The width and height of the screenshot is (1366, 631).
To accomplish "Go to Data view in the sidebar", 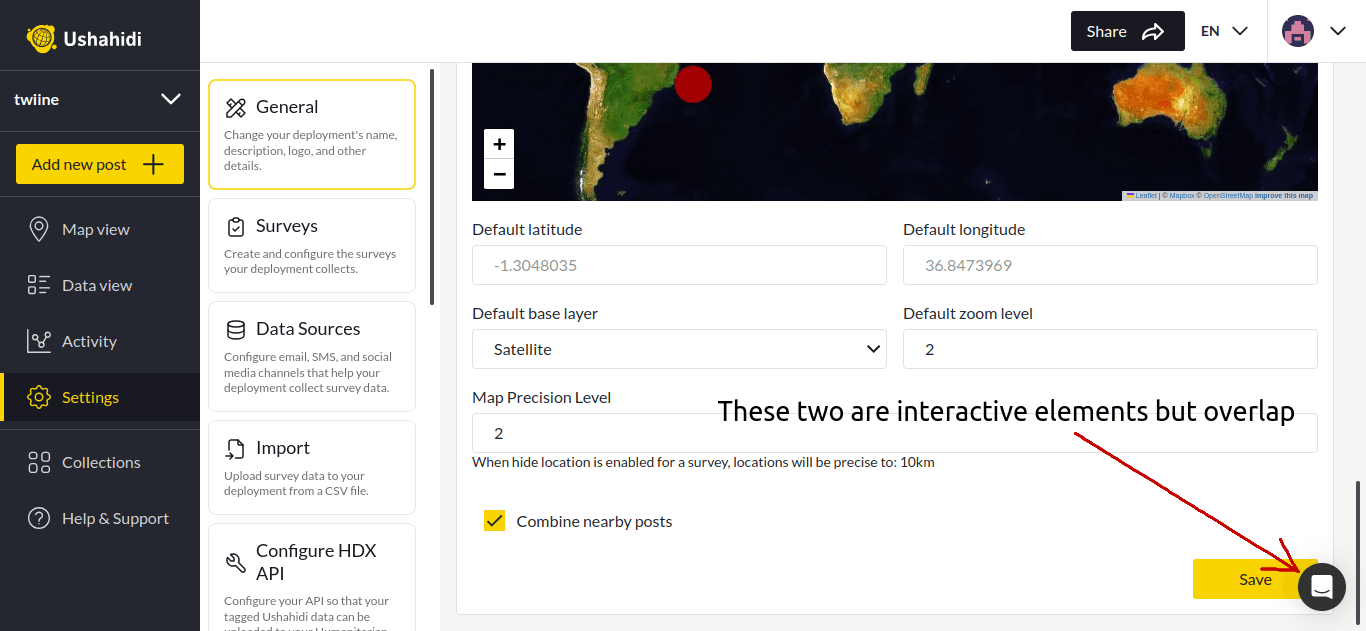I will click(97, 285).
